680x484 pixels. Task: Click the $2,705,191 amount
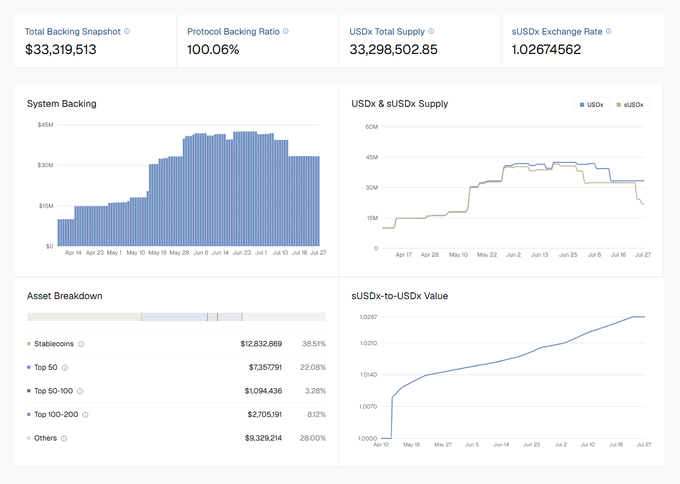pos(265,414)
